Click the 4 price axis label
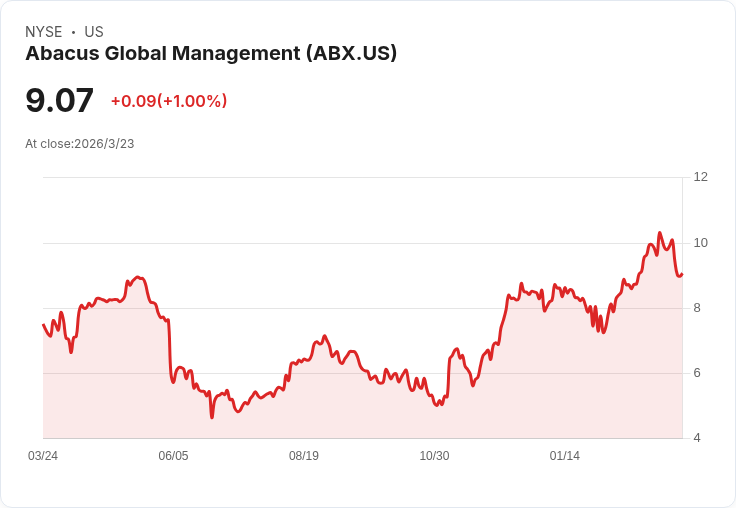Image resolution: width=736 pixels, height=508 pixels. click(697, 438)
